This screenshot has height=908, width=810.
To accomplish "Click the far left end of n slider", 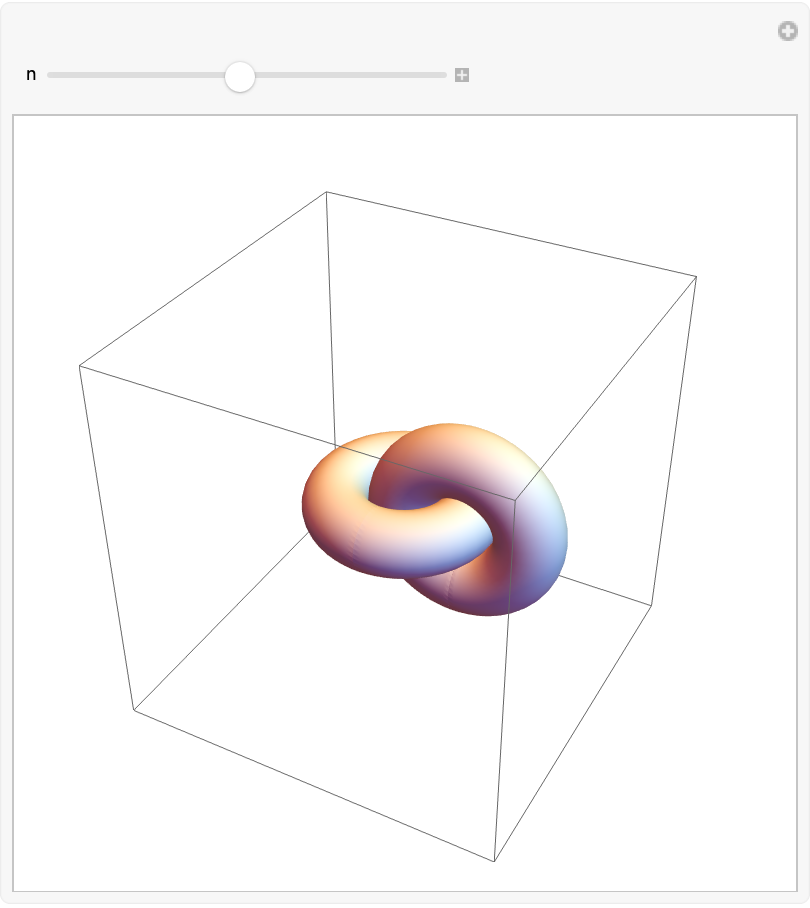I will (x=50, y=75).
